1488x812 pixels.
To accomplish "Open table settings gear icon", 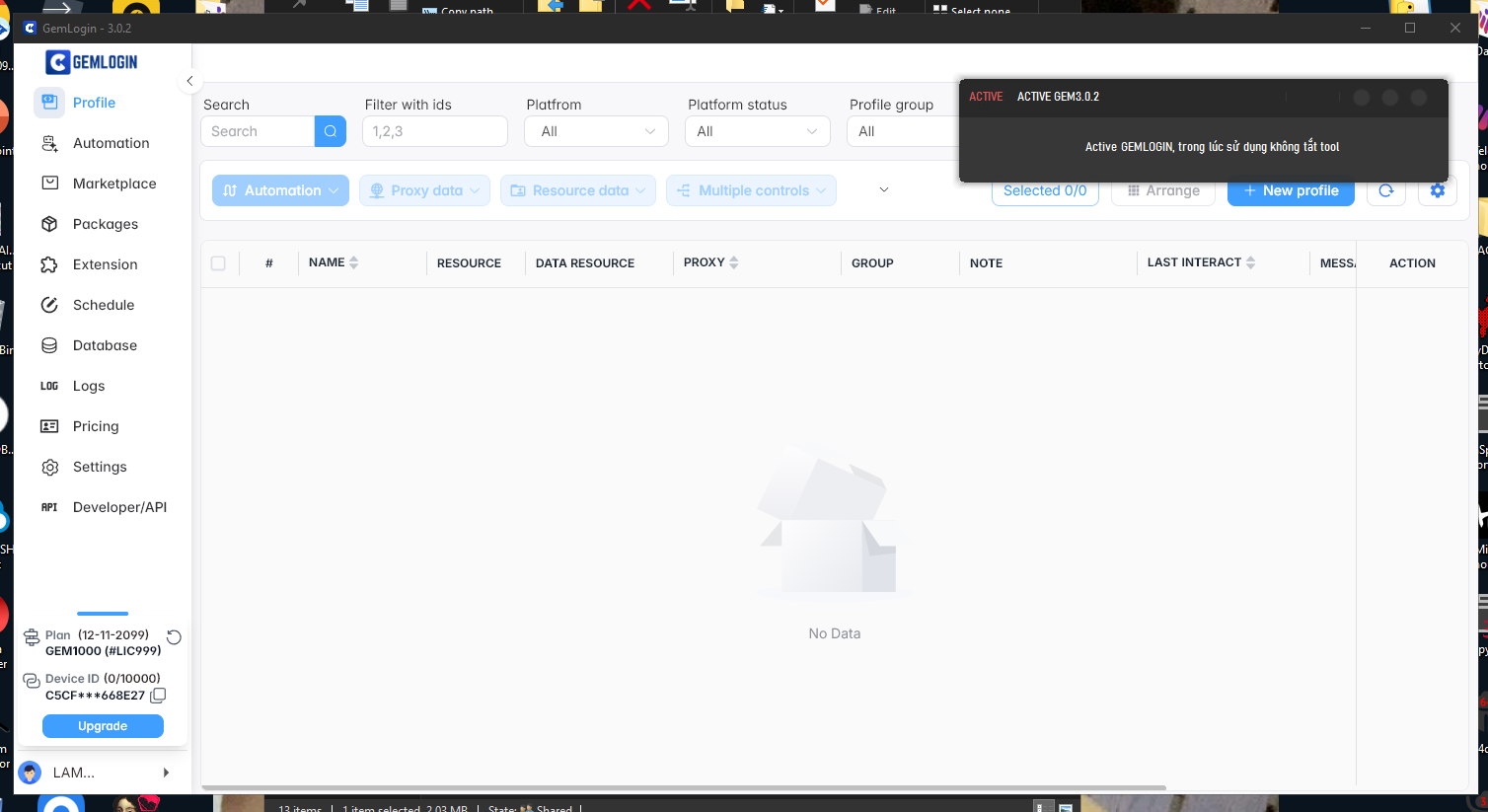I will [x=1438, y=190].
